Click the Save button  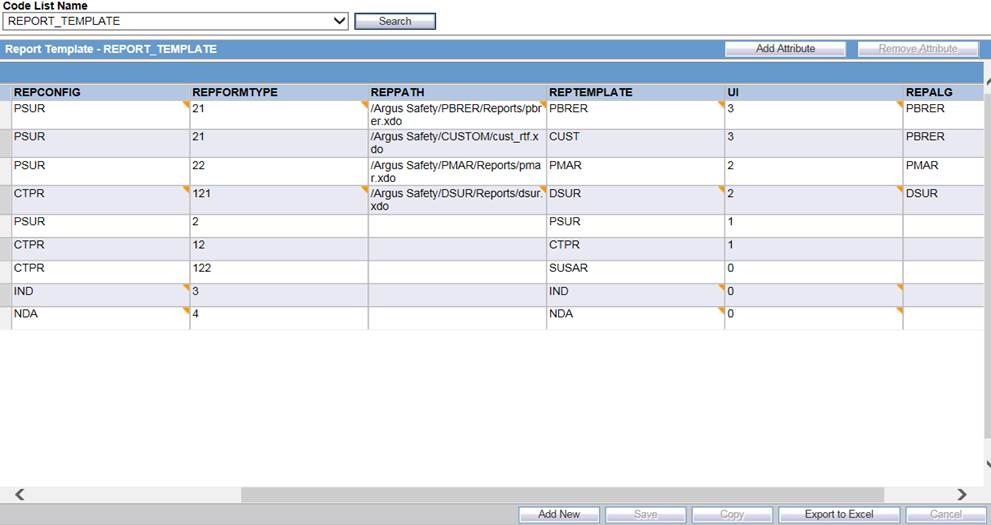(645, 514)
